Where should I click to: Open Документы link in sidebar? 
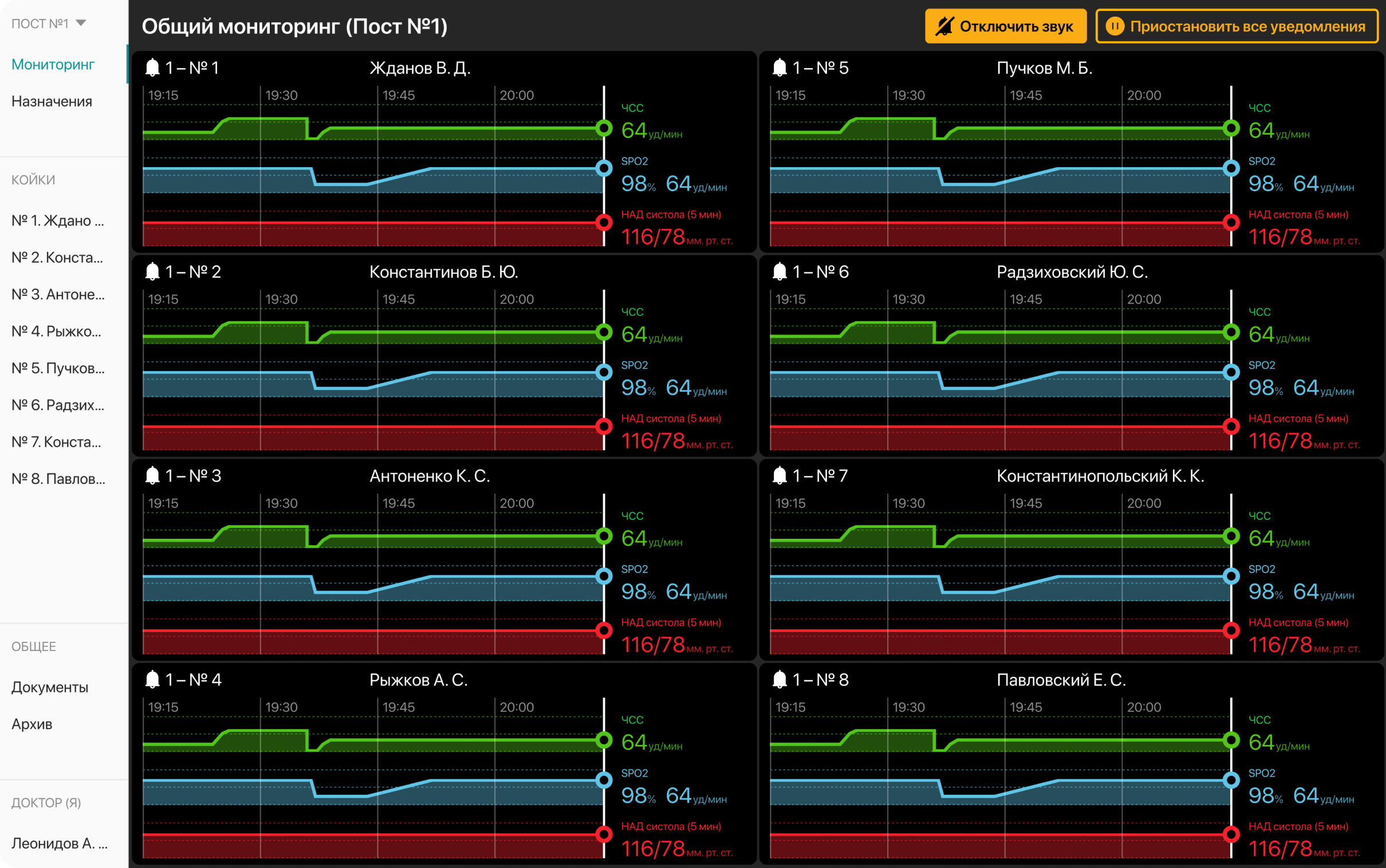click(x=50, y=687)
